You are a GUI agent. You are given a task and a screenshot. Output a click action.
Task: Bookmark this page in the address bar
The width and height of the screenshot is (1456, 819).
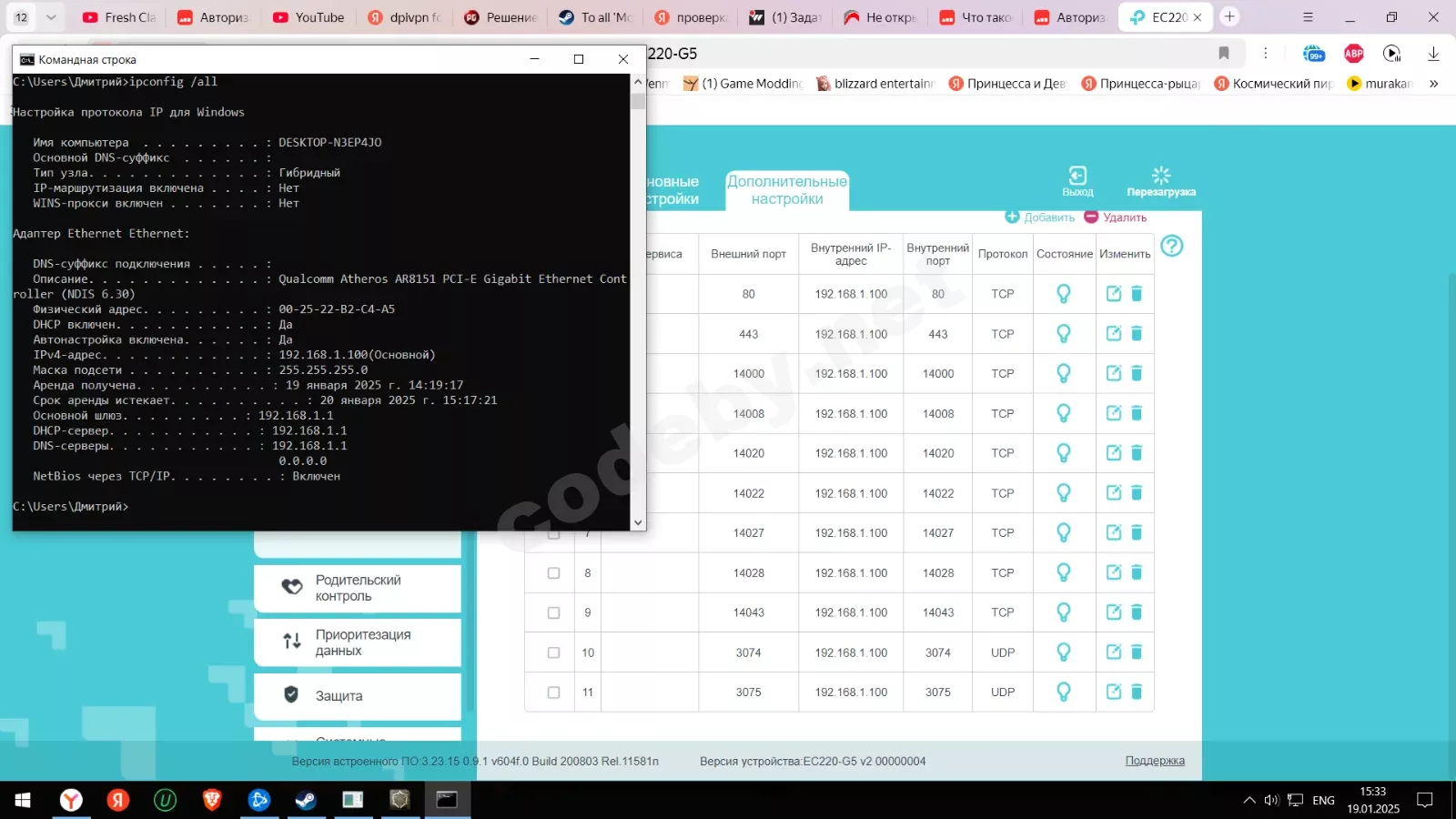click(x=1224, y=54)
